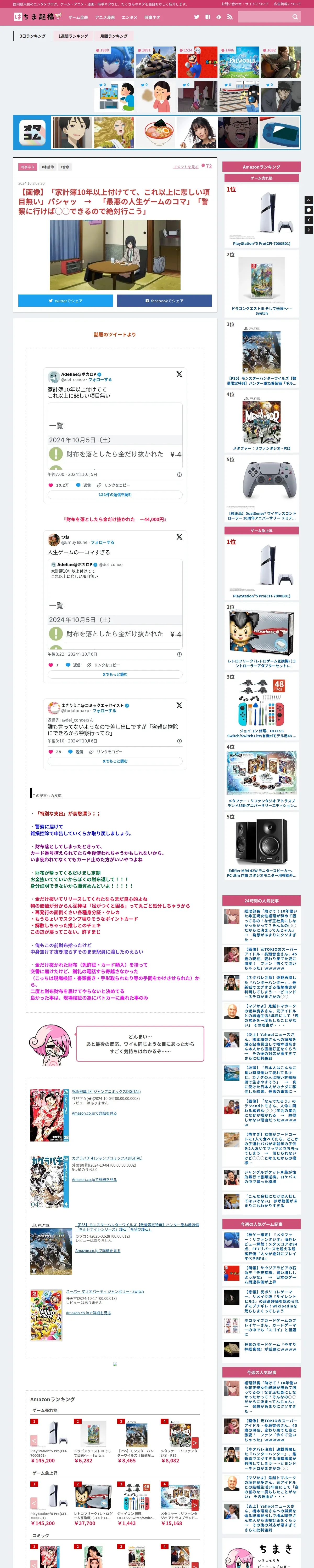Click フォローする beside @del_conoe
Image resolution: width=314 pixels, height=1568 pixels.
coord(100,380)
